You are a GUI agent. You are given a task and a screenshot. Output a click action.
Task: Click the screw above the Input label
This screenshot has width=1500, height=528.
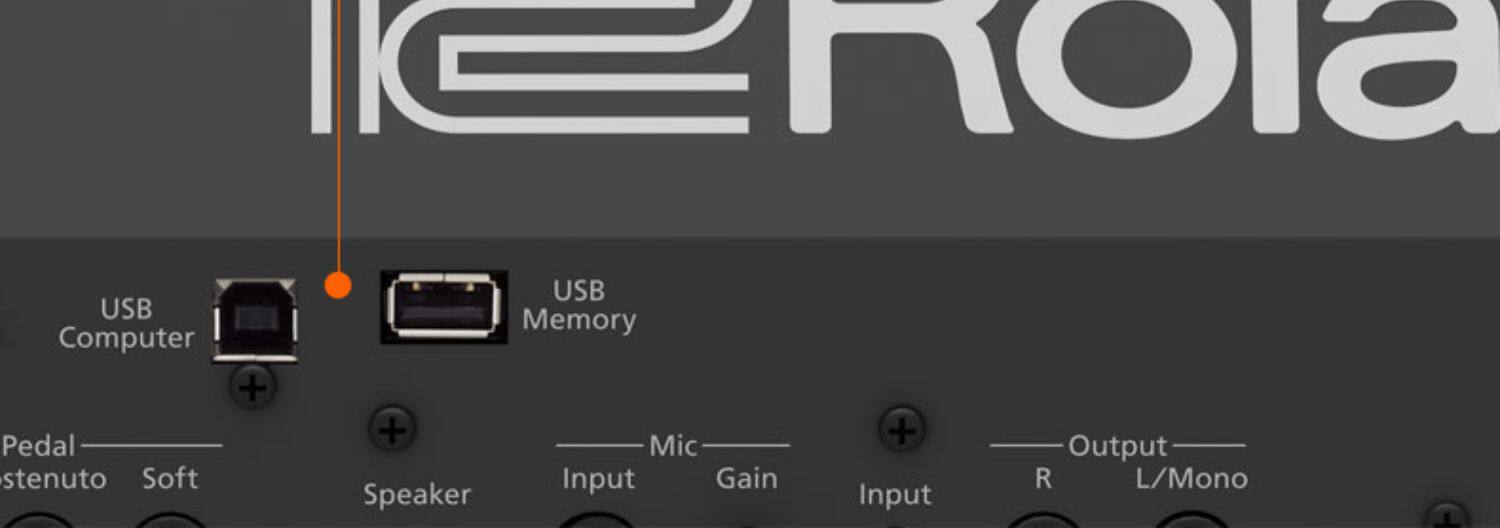pyautogui.click(x=901, y=430)
